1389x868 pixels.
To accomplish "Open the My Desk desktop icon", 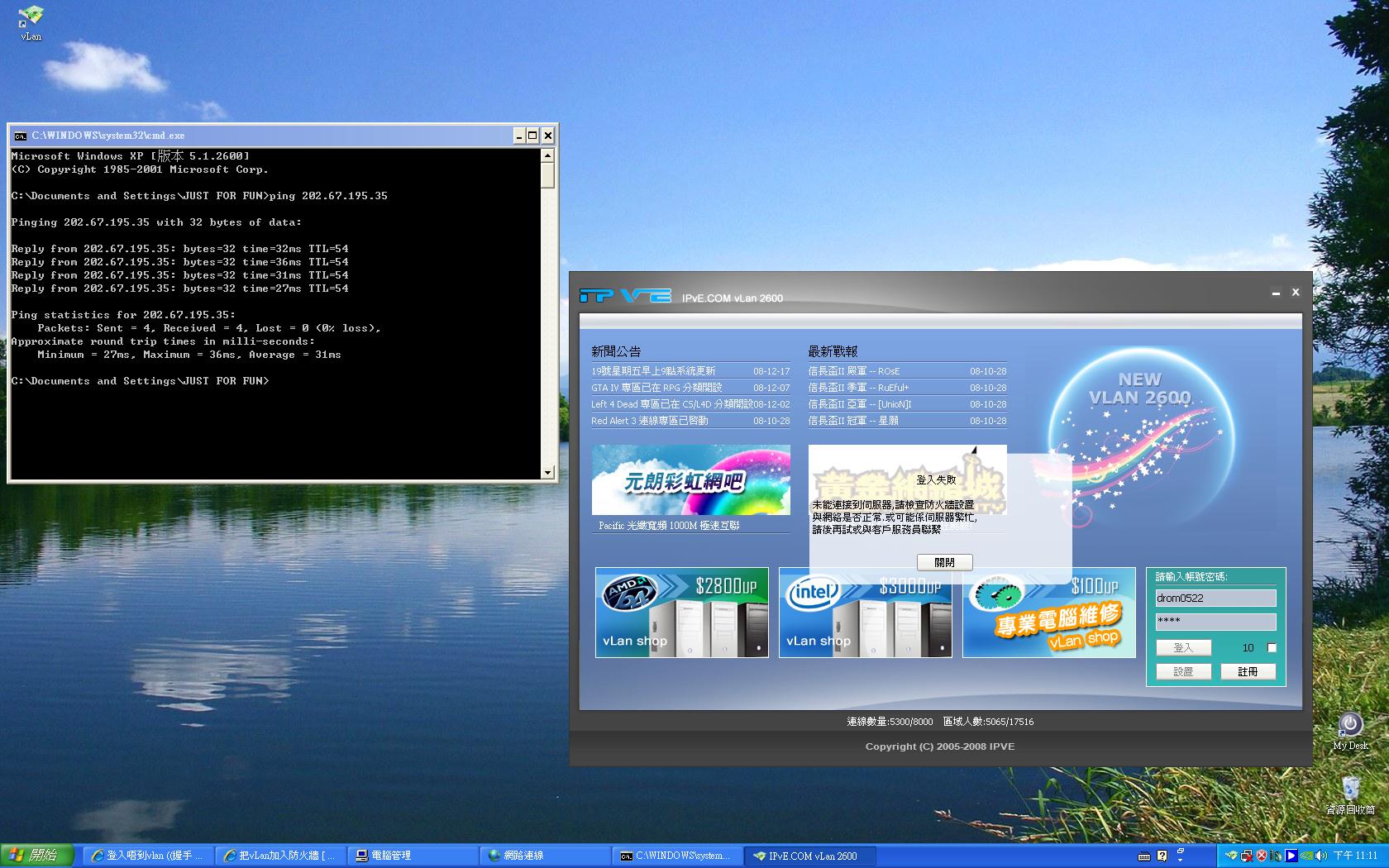I will [1350, 725].
